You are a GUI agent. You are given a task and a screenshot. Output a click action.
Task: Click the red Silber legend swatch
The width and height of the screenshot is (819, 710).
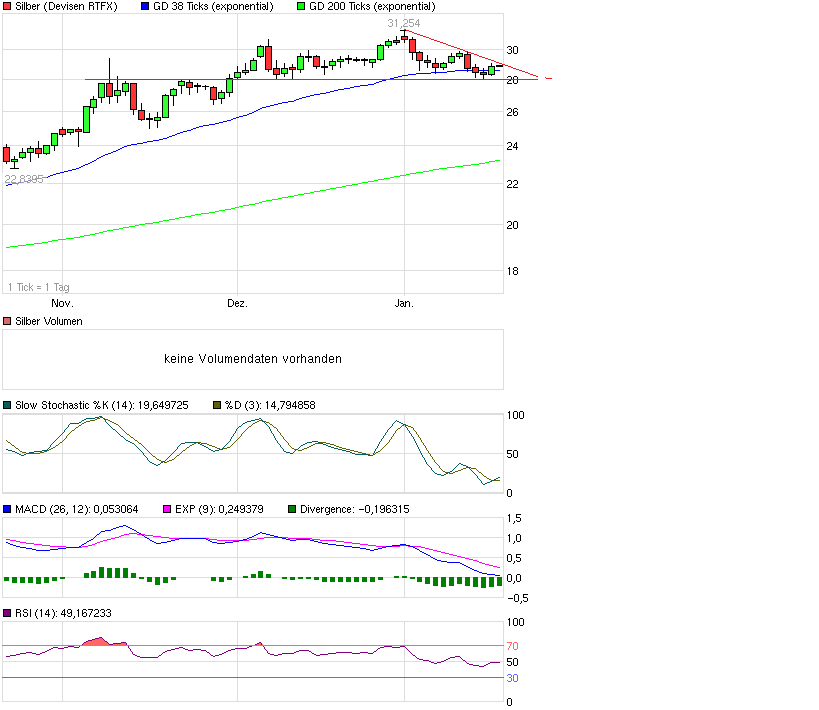7,7
